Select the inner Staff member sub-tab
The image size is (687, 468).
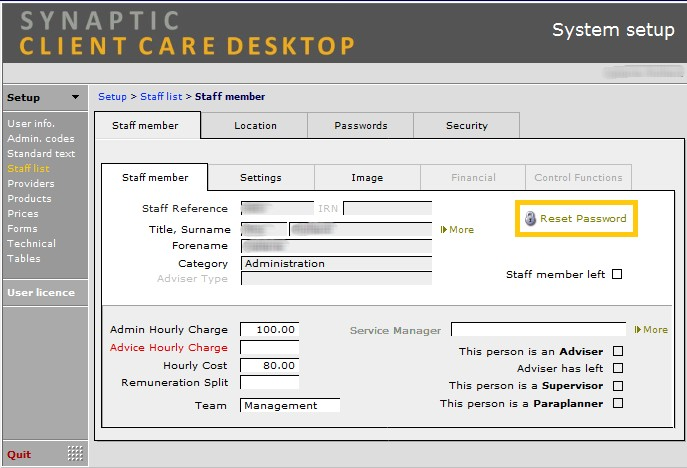coord(155,177)
